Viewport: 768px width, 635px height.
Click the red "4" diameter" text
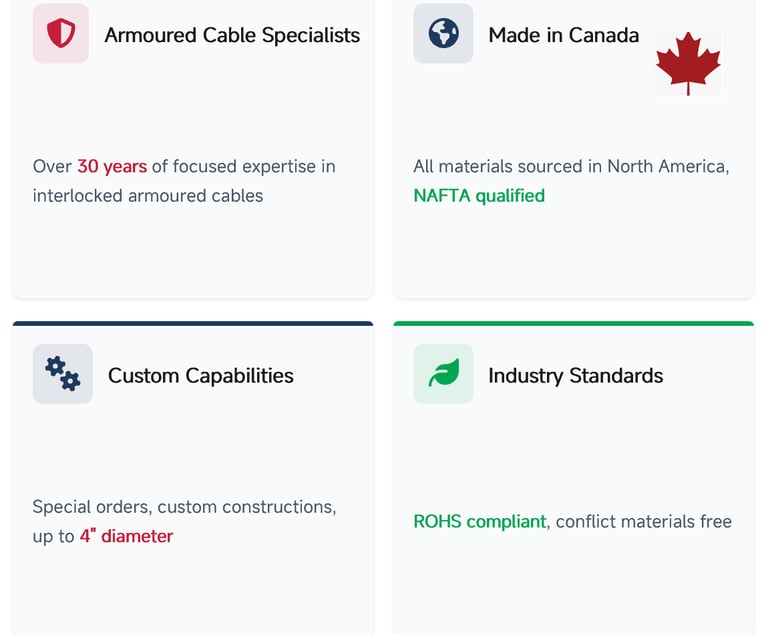(126, 536)
